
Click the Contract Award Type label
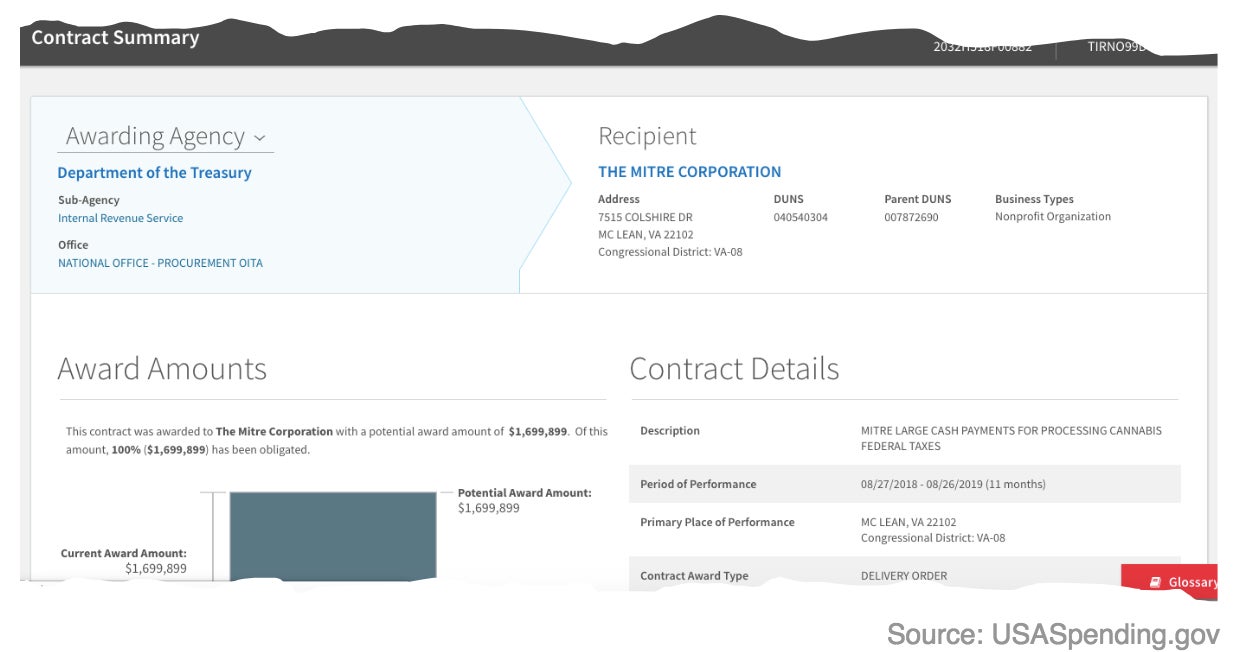point(694,576)
